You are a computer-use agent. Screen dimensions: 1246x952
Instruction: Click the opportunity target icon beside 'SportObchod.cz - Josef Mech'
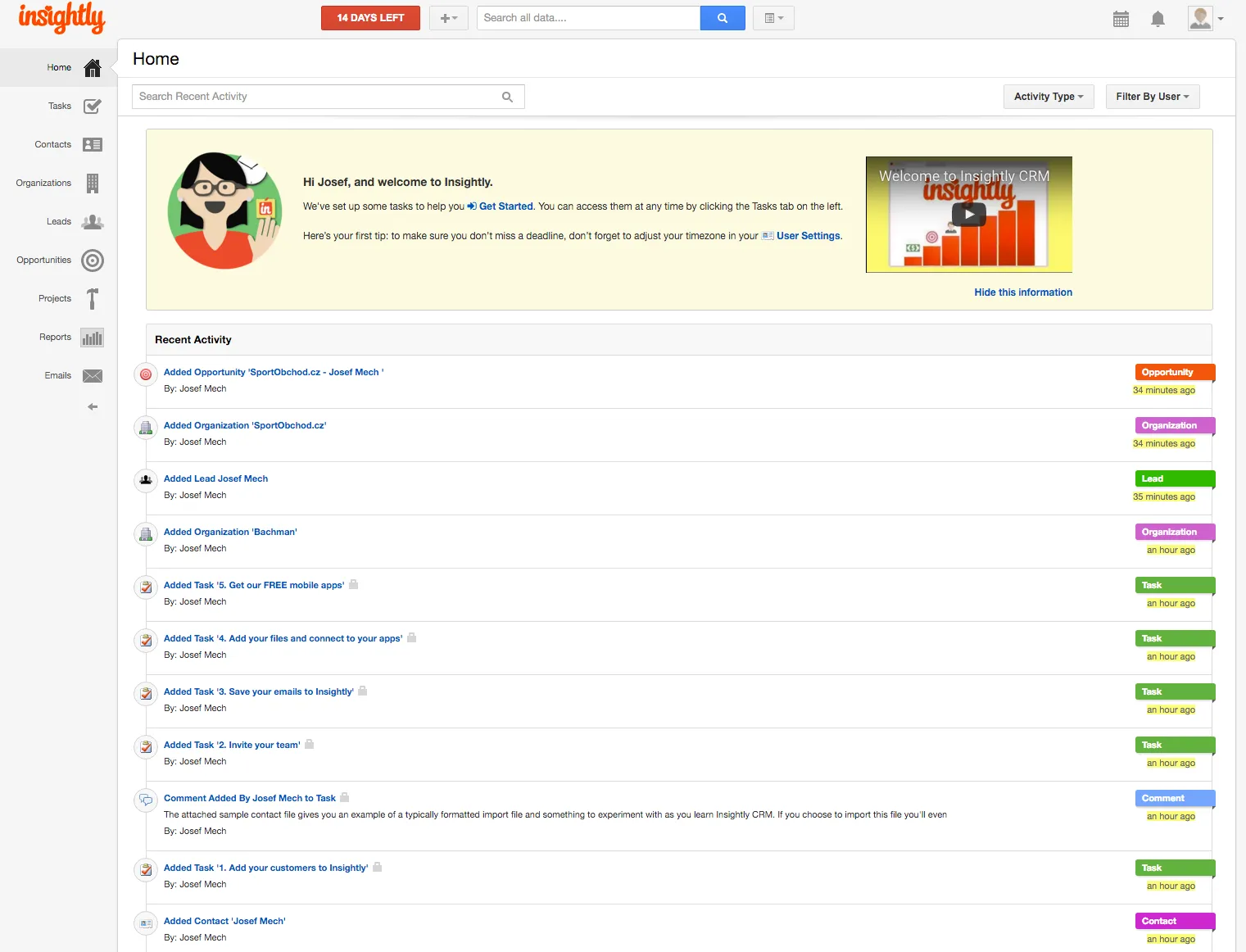pyautogui.click(x=146, y=374)
